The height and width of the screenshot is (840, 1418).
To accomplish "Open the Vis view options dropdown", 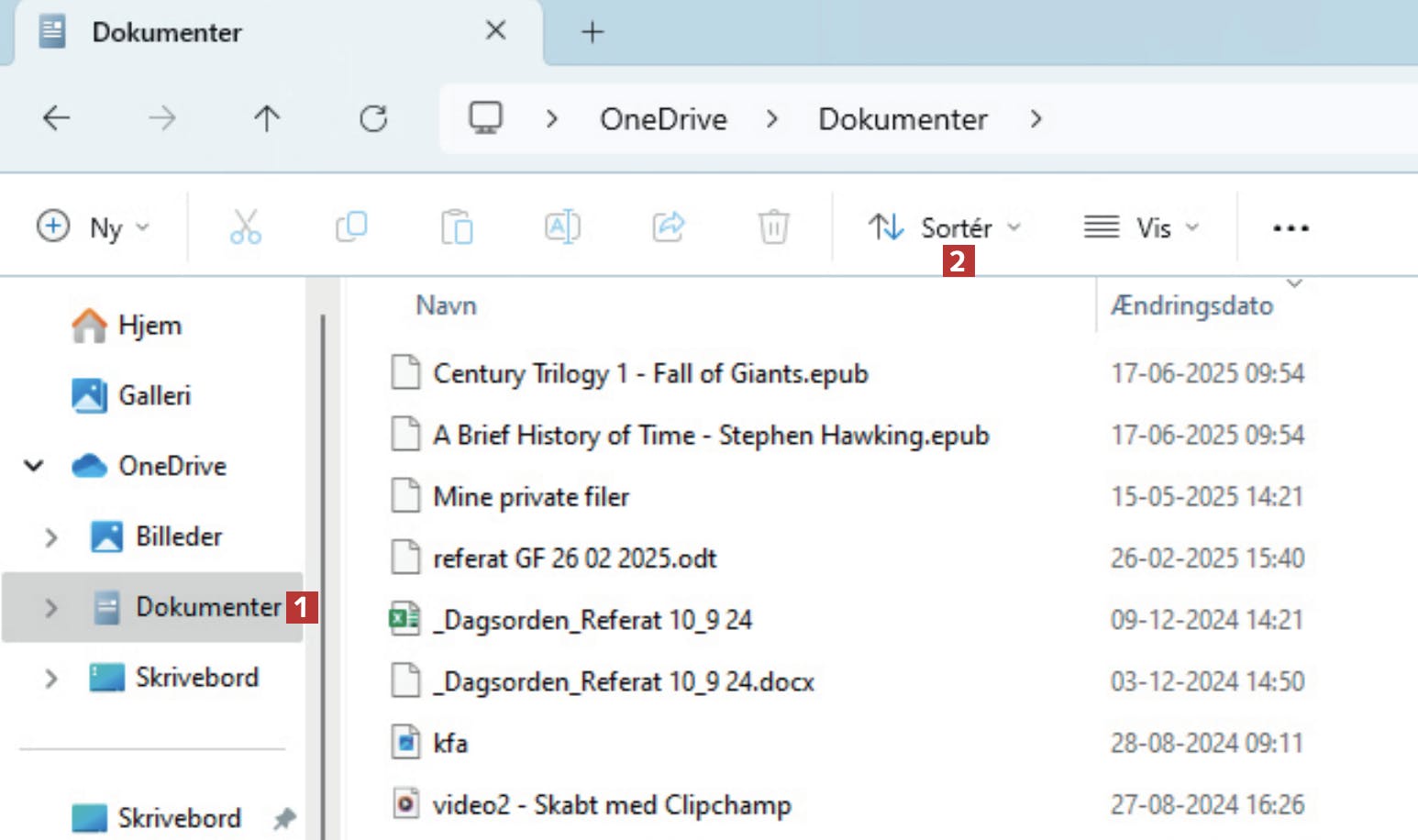I will pos(1141,227).
